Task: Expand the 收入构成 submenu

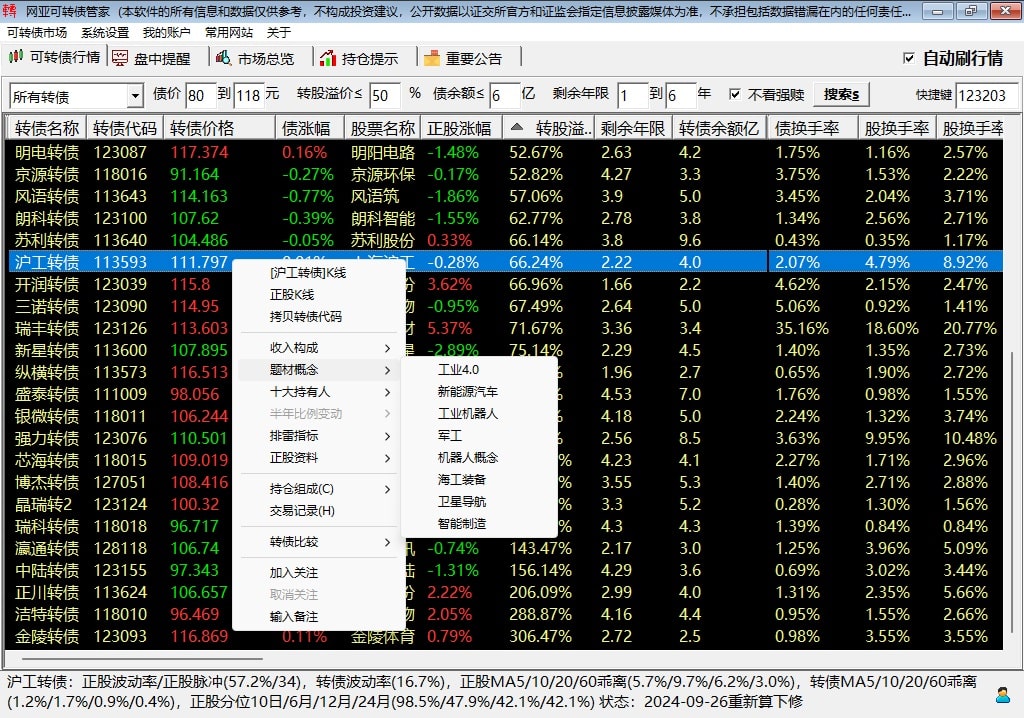Action: (x=319, y=348)
